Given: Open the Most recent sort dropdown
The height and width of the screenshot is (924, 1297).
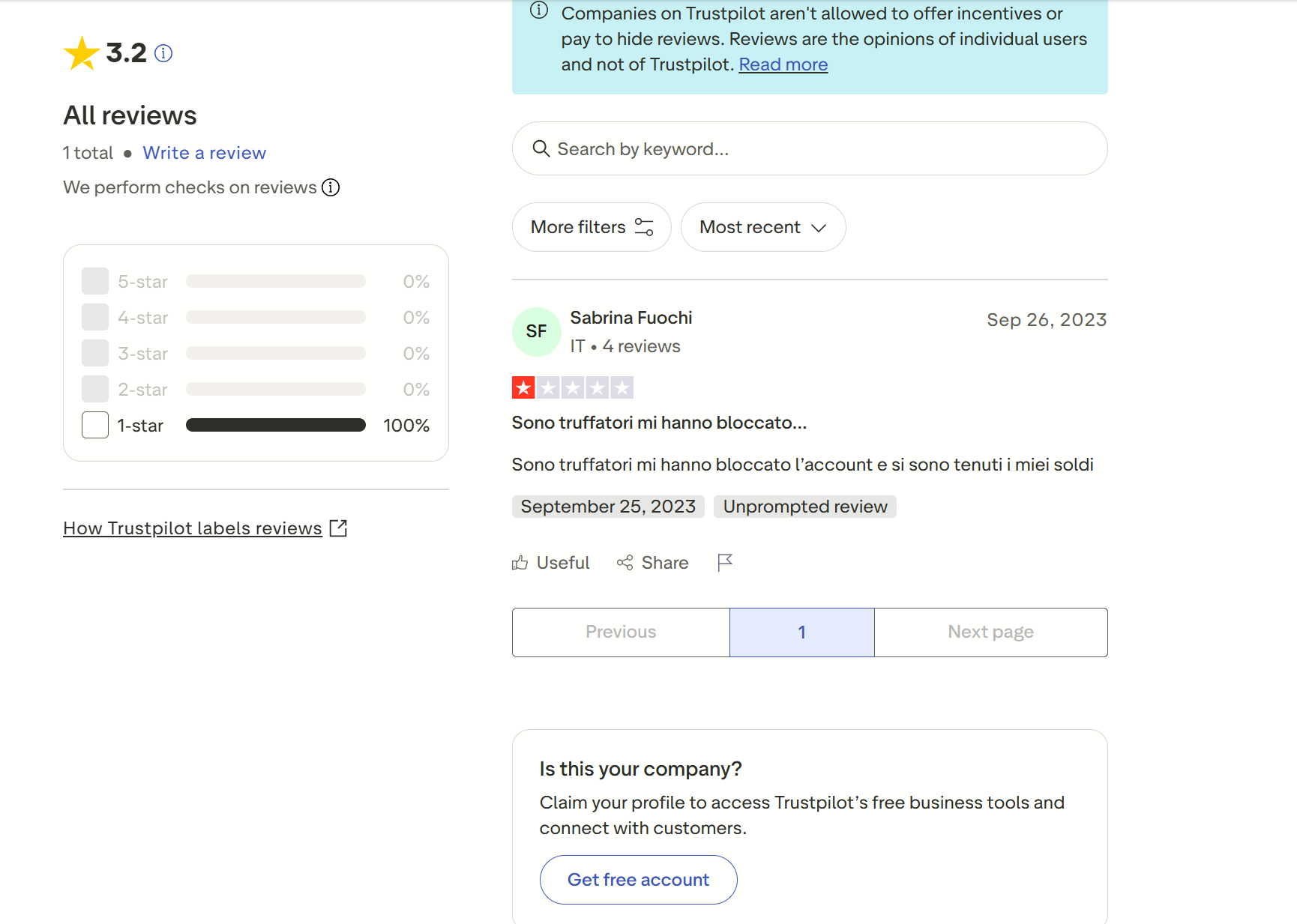Looking at the screenshot, I should 763,227.
